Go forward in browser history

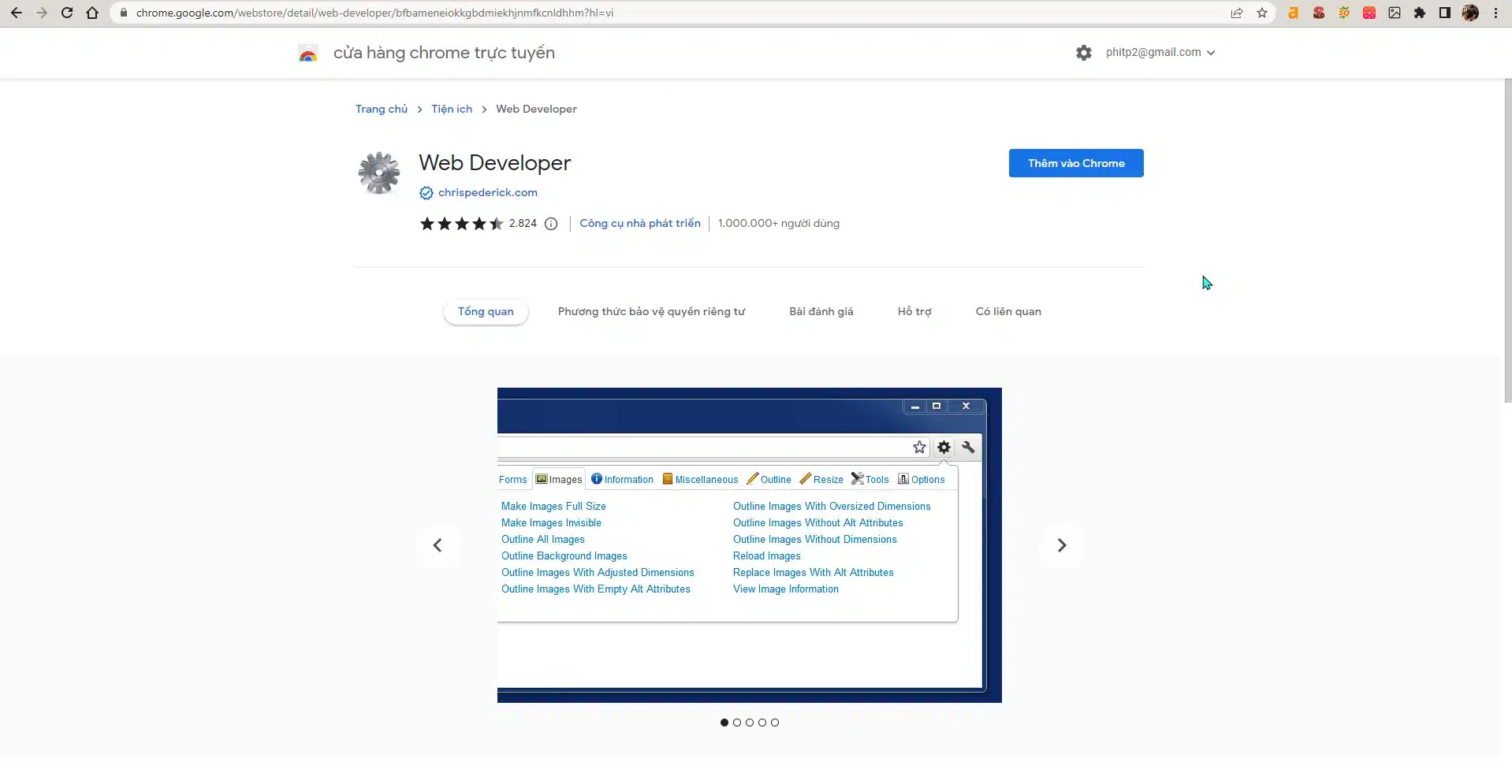(42, 13)
